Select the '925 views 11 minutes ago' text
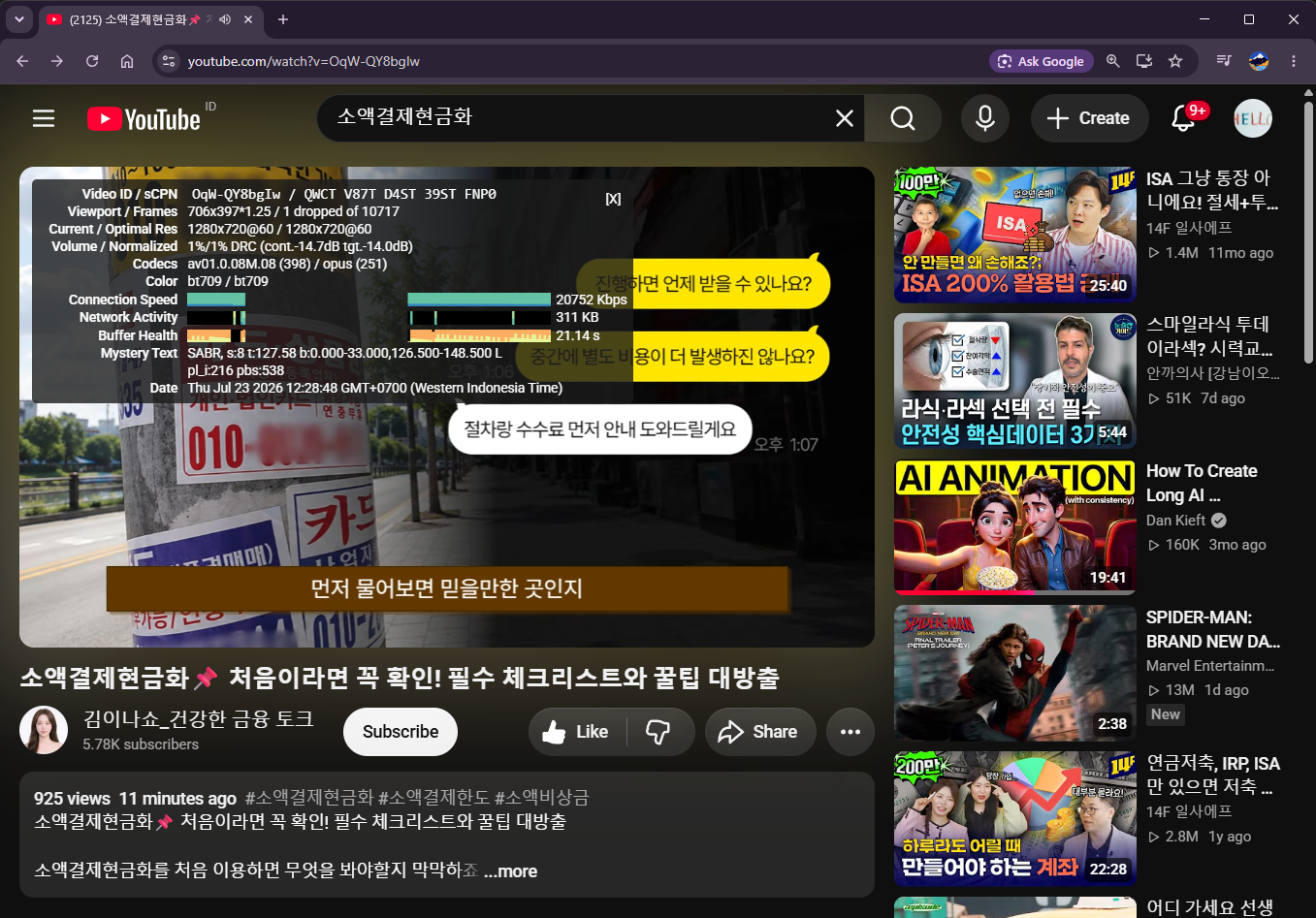This screenshot has height=918, width=1316. click(x=136, y=799)
